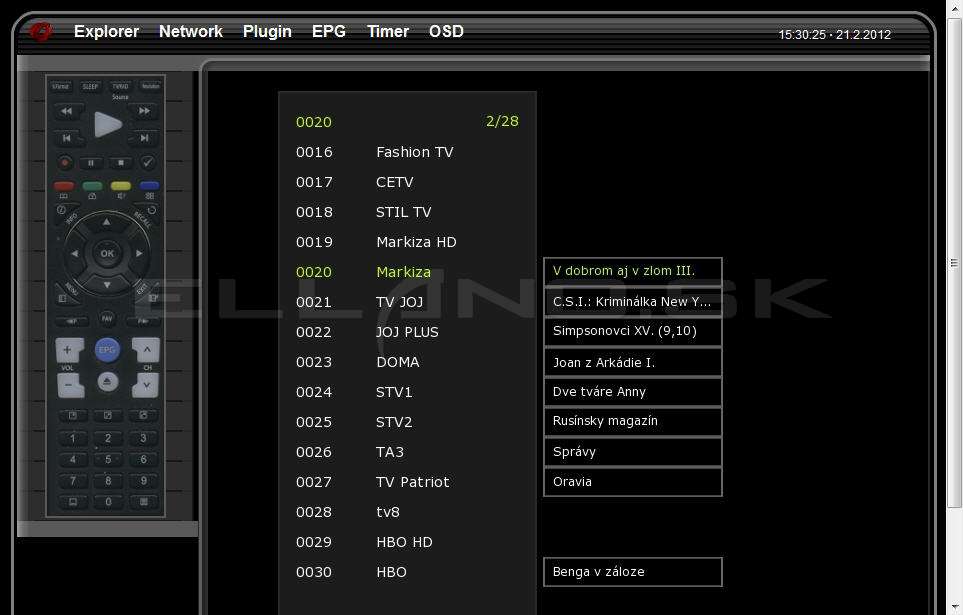Select channel 0029 HBO HD
963x615 pixels.
pyautogui.click(x=407, y=542)
